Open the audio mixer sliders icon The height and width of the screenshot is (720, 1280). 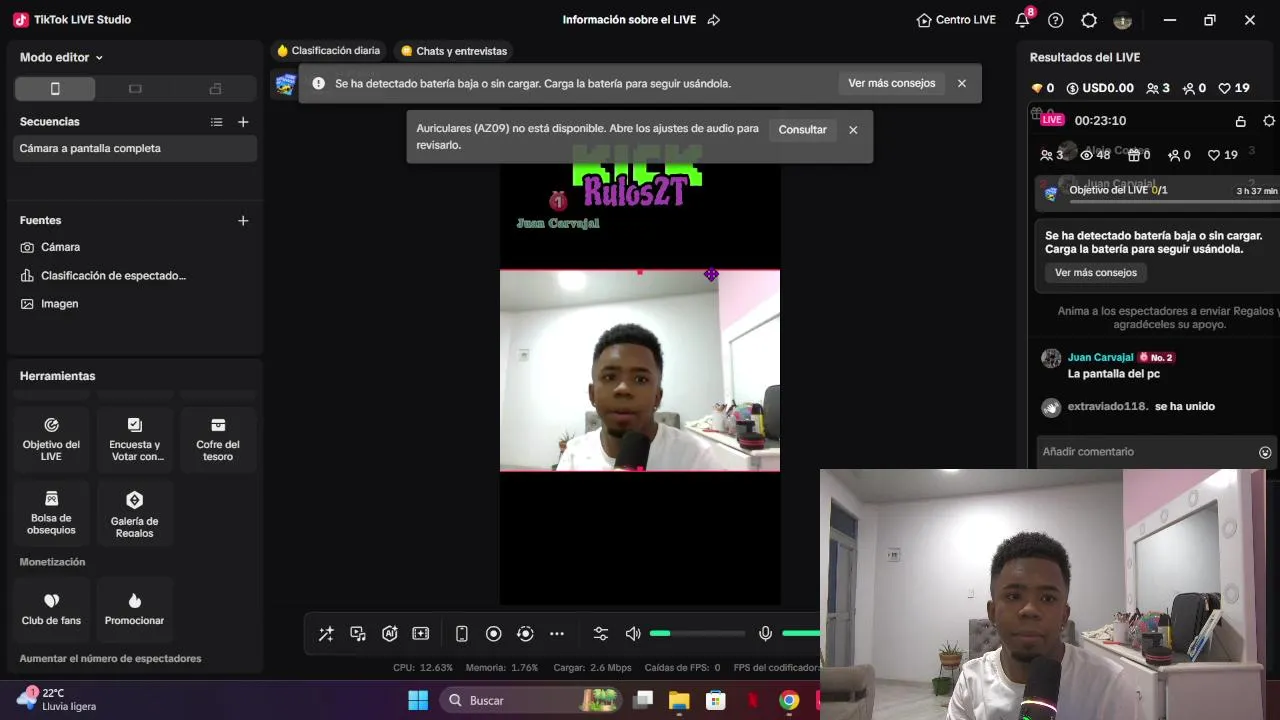click(x=601, y=634)
